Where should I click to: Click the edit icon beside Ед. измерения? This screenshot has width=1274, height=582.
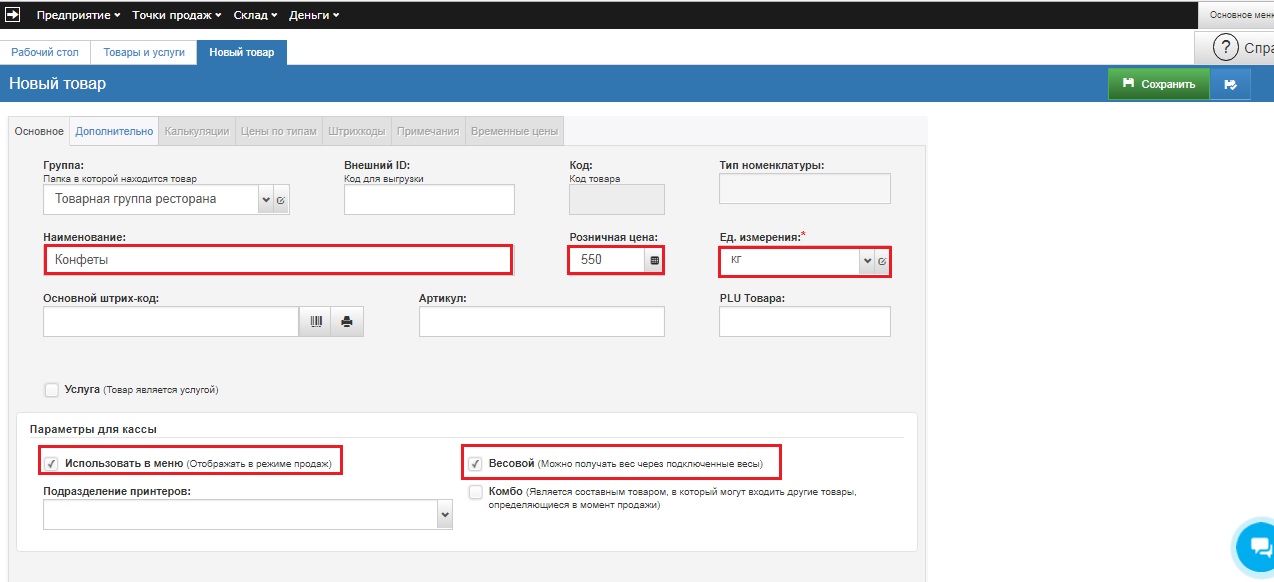point(882,261)
